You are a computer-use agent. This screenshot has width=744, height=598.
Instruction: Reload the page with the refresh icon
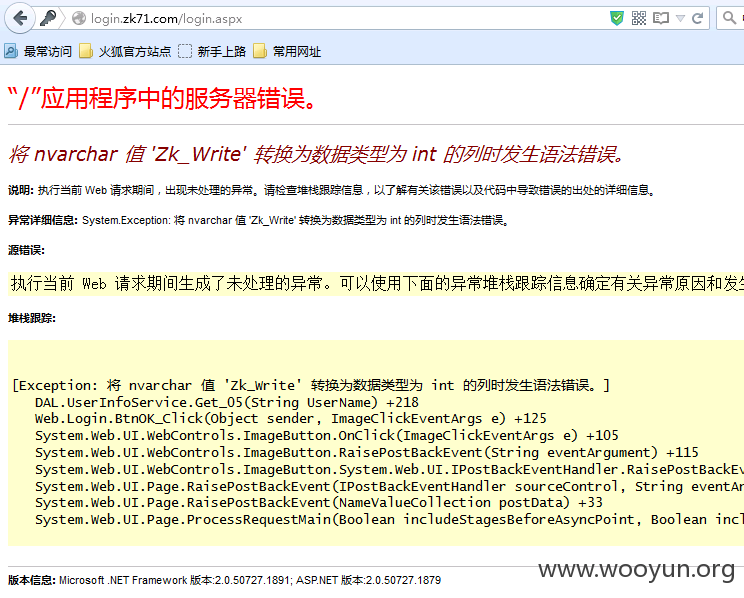click(x=697, y=19)
